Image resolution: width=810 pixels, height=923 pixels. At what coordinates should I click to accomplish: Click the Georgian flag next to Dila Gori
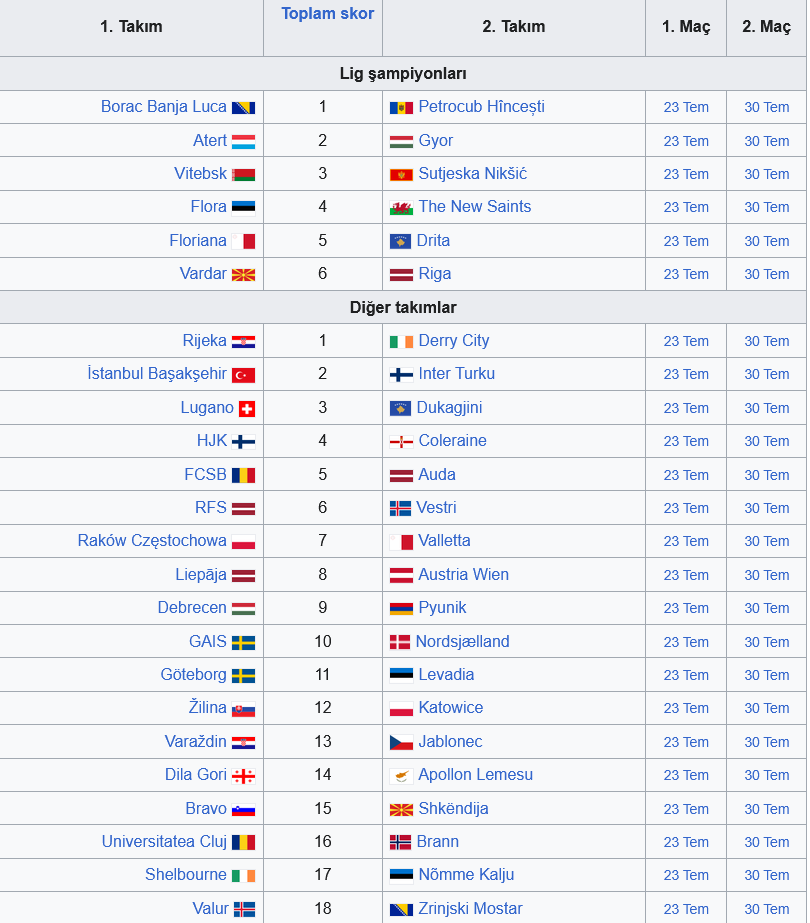pos(243,776)
